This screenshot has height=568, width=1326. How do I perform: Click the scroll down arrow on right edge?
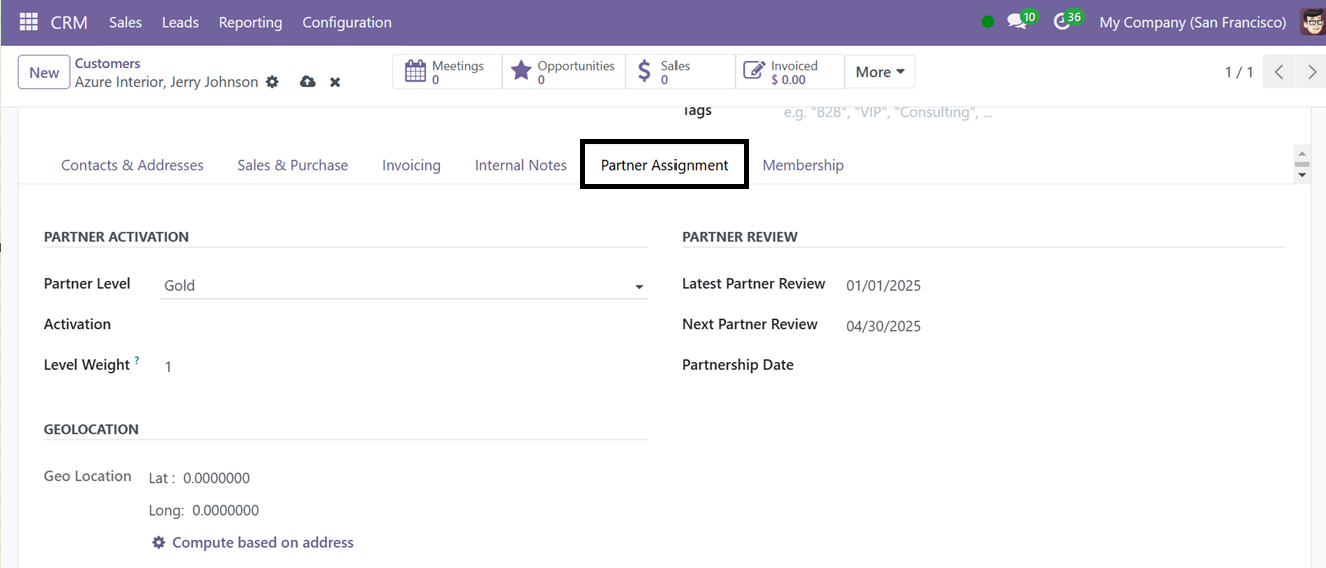(x=1301, y=175)
